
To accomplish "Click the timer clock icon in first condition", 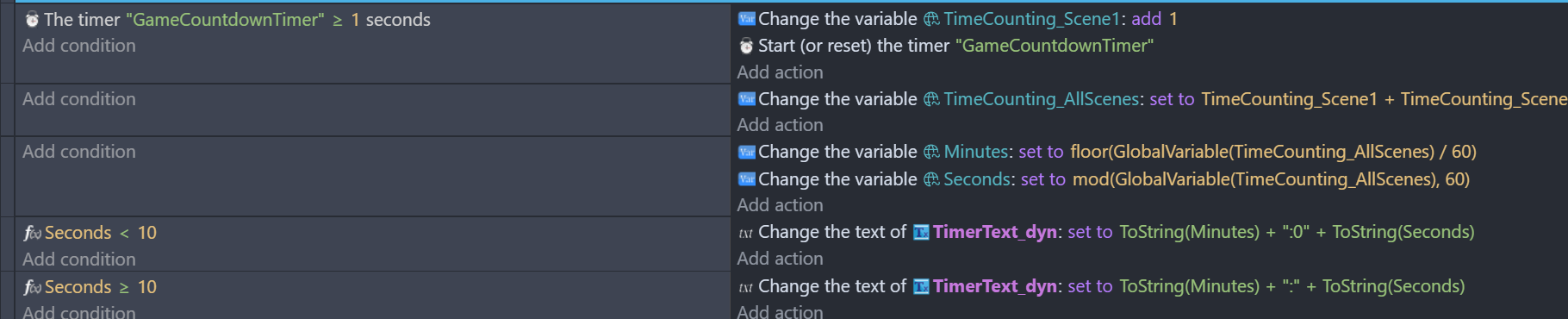I will [32, 20].
